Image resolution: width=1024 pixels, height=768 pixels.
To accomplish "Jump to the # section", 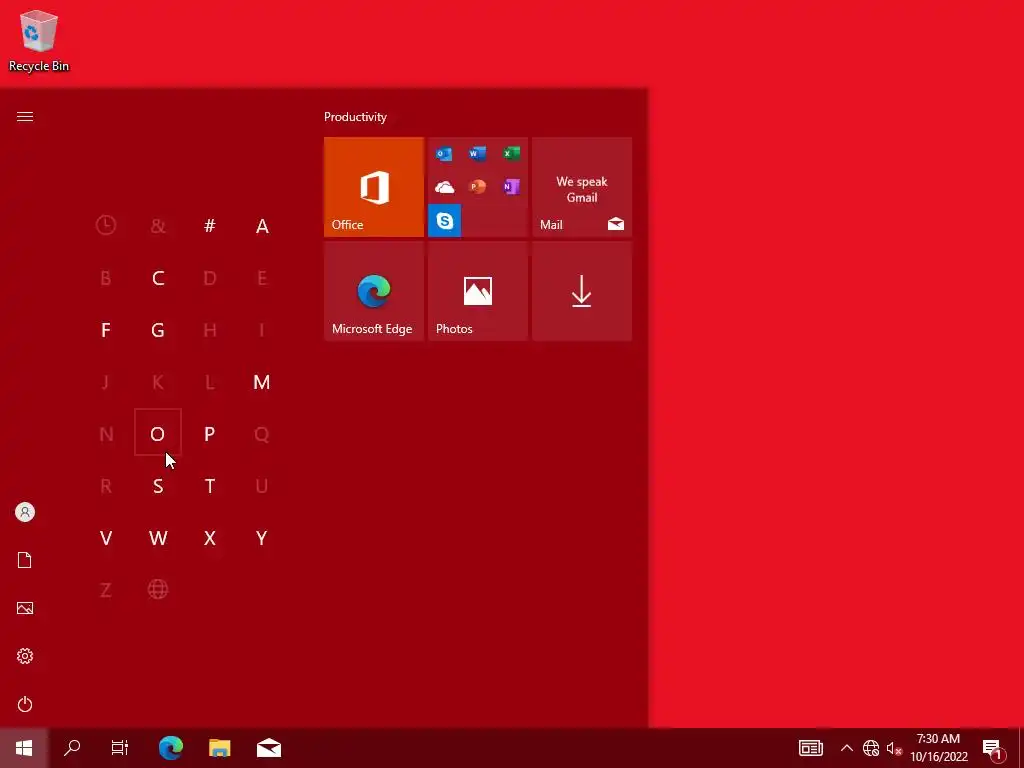I will click(210, 226).
